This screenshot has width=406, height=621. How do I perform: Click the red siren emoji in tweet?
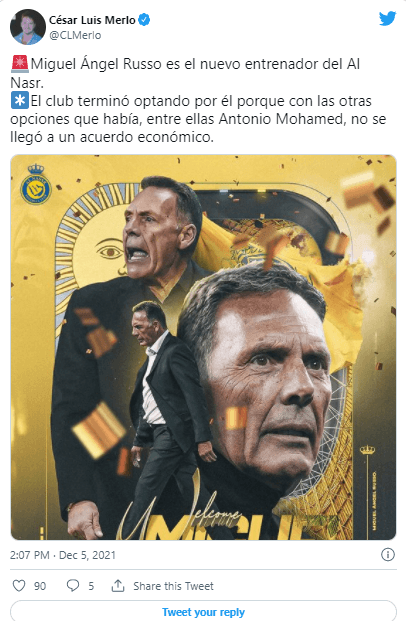point(19,64)
